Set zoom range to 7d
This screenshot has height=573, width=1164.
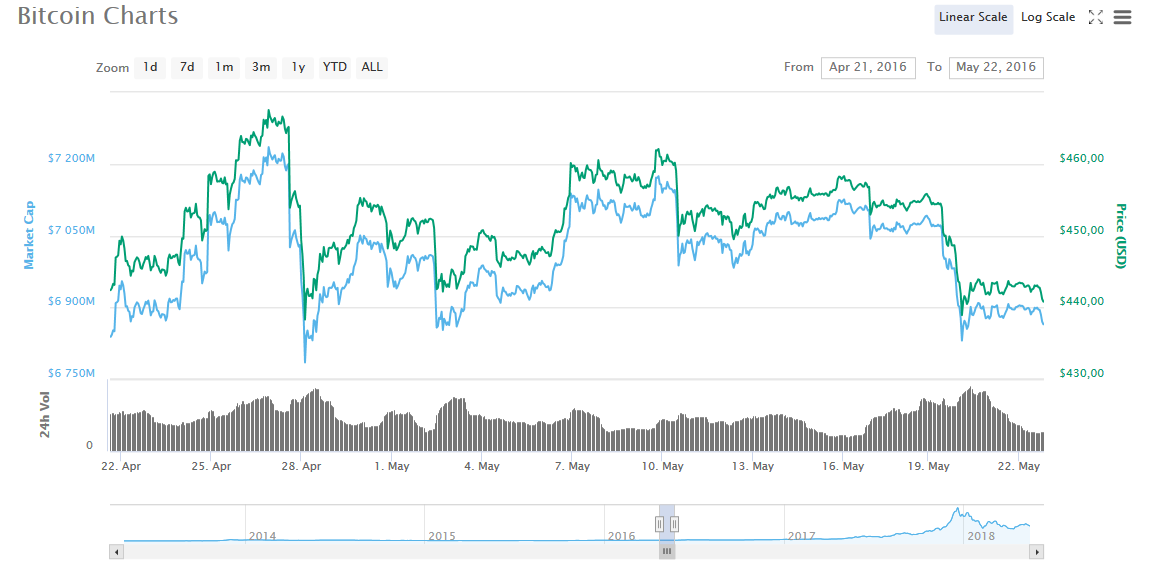[187, 68]
